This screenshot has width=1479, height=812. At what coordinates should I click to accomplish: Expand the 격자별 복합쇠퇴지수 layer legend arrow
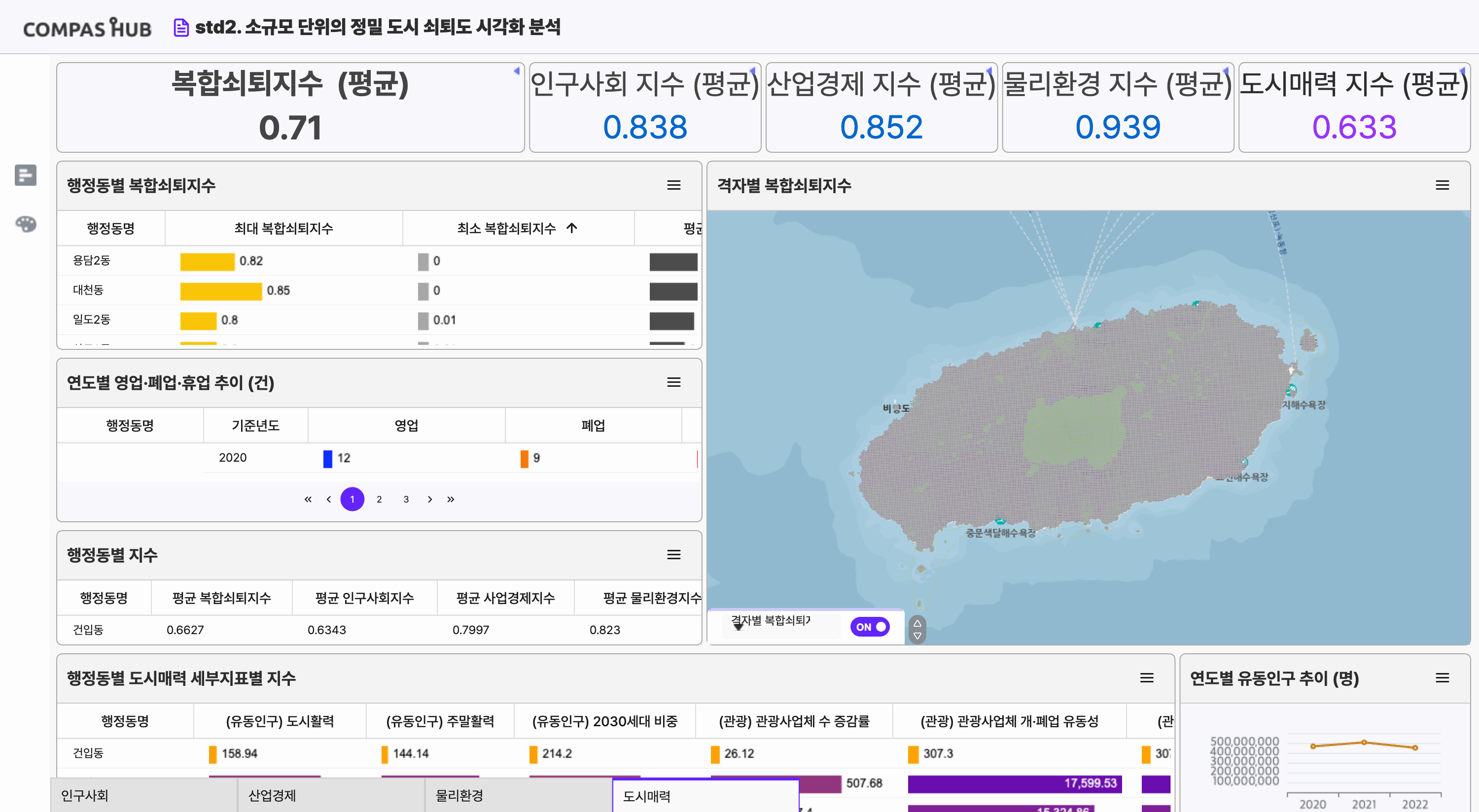(x=739, y=627)
